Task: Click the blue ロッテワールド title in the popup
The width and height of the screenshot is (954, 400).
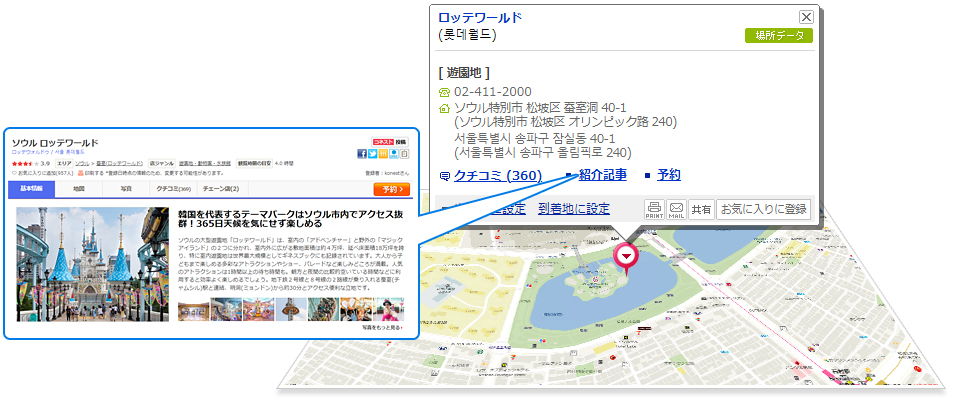Action: tap(480, 17)
